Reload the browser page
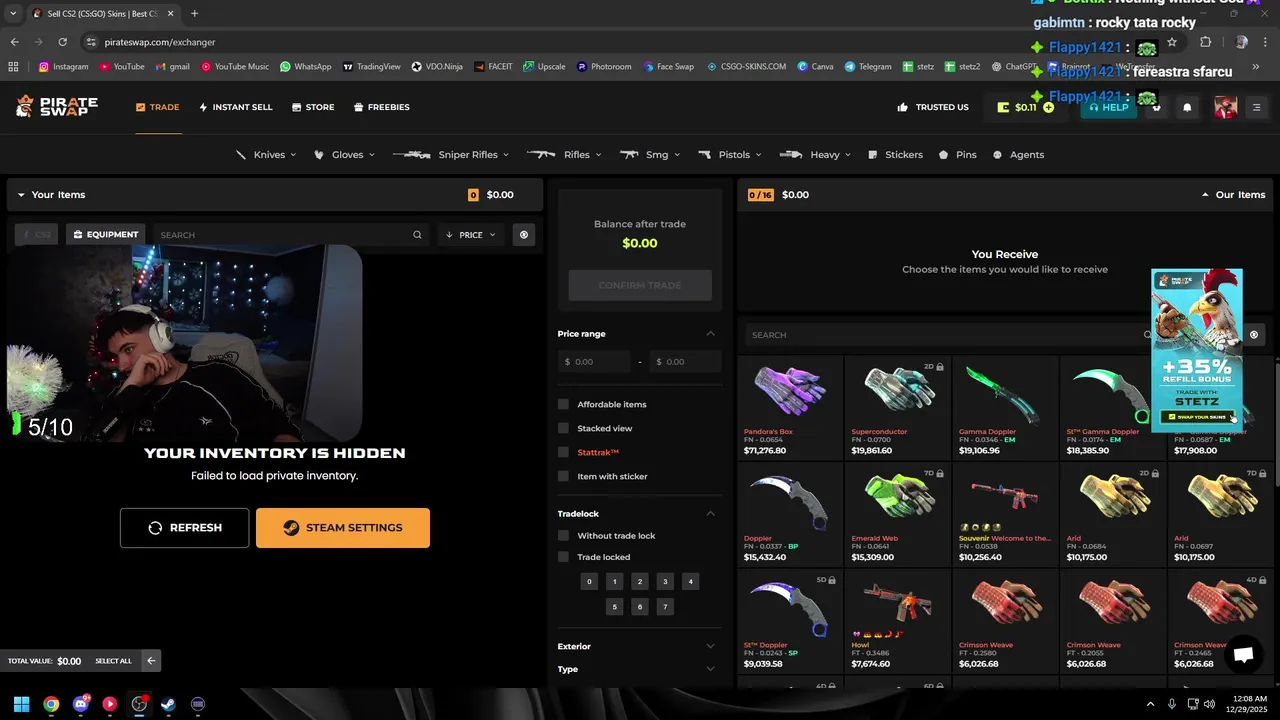1280x720 pixels. click(63, 42)
